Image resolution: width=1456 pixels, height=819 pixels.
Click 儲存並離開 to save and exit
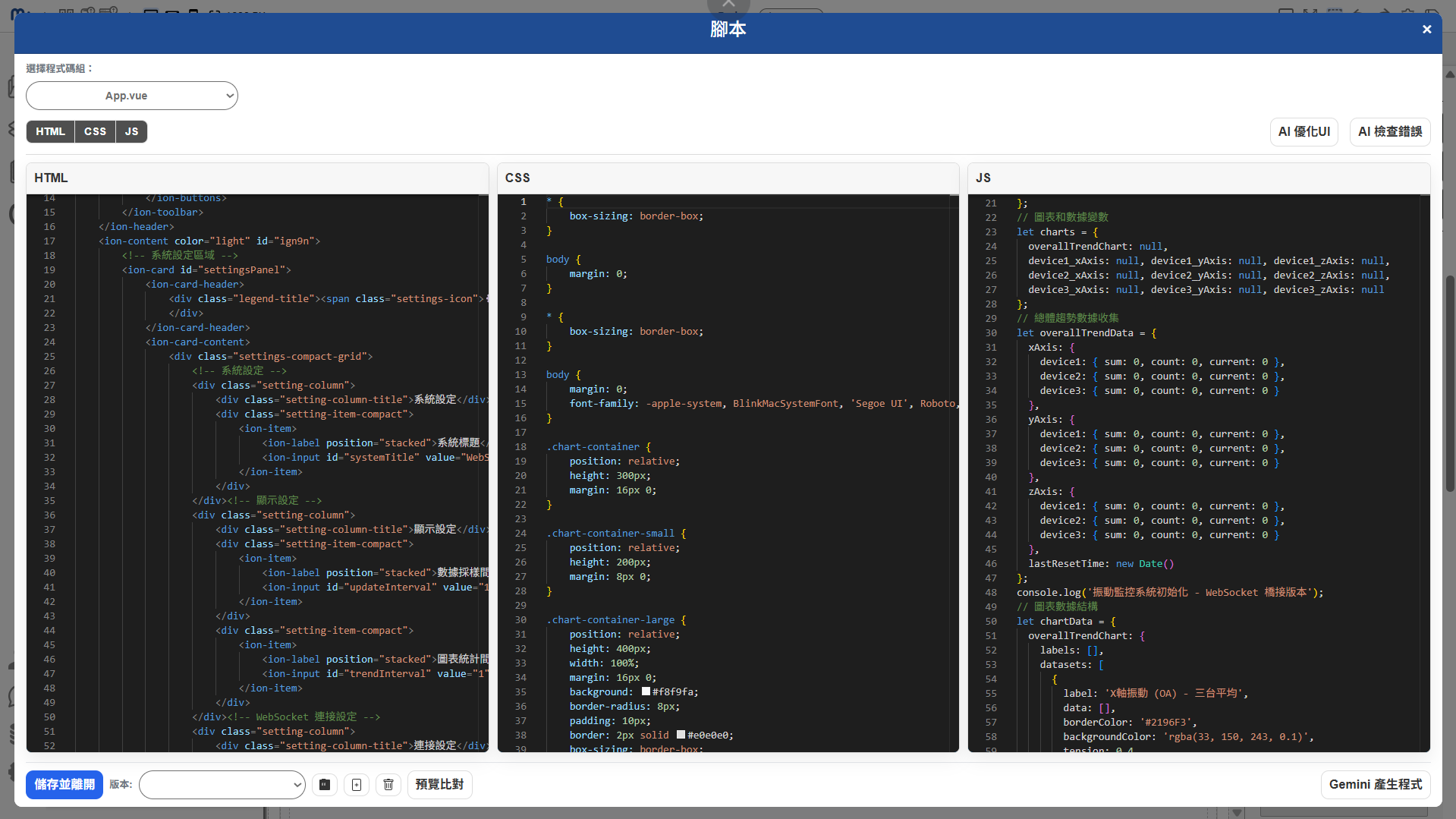coord(64,784)
